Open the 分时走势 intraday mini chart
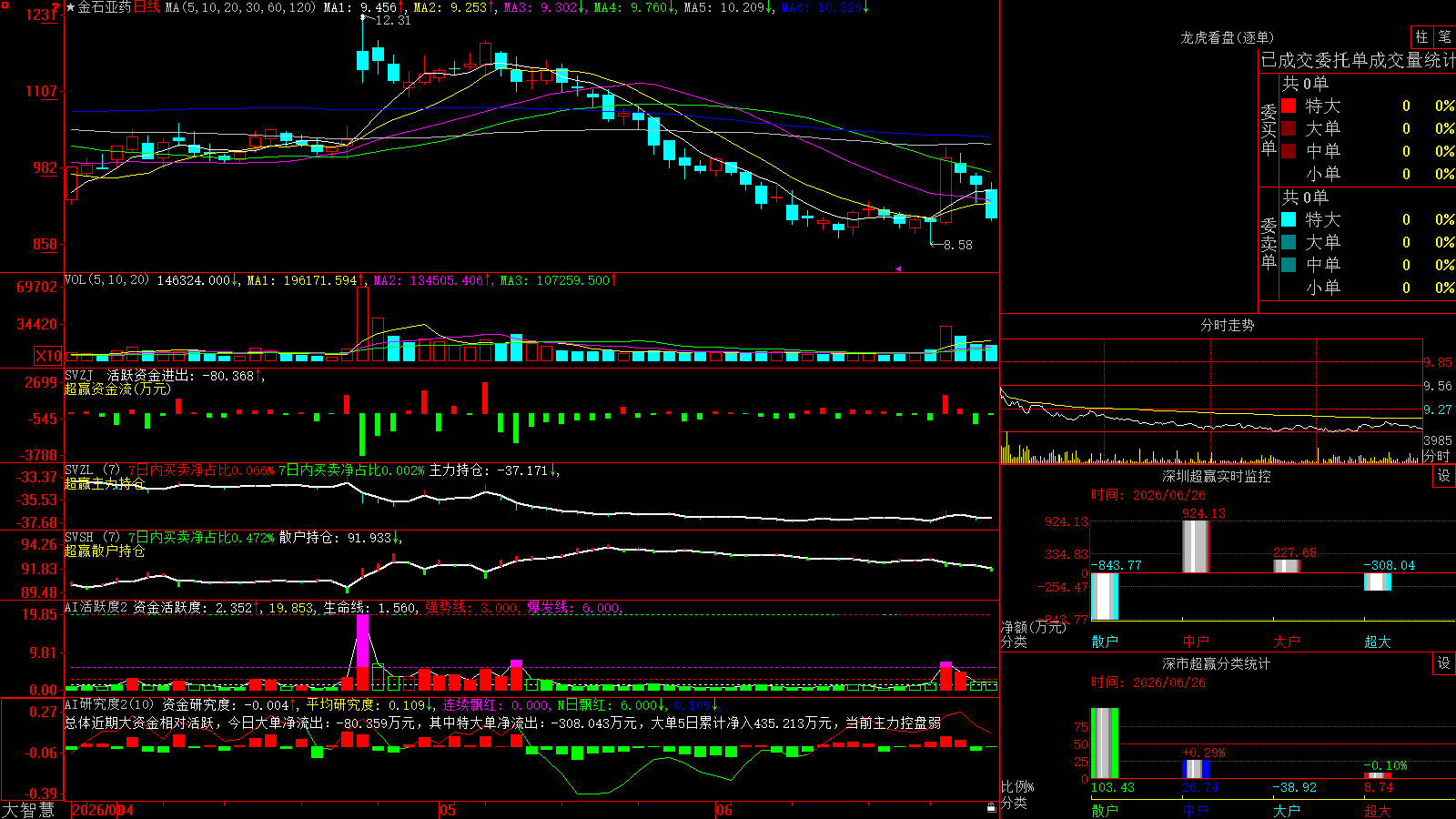1456x819 pixels. point(1211,401)
